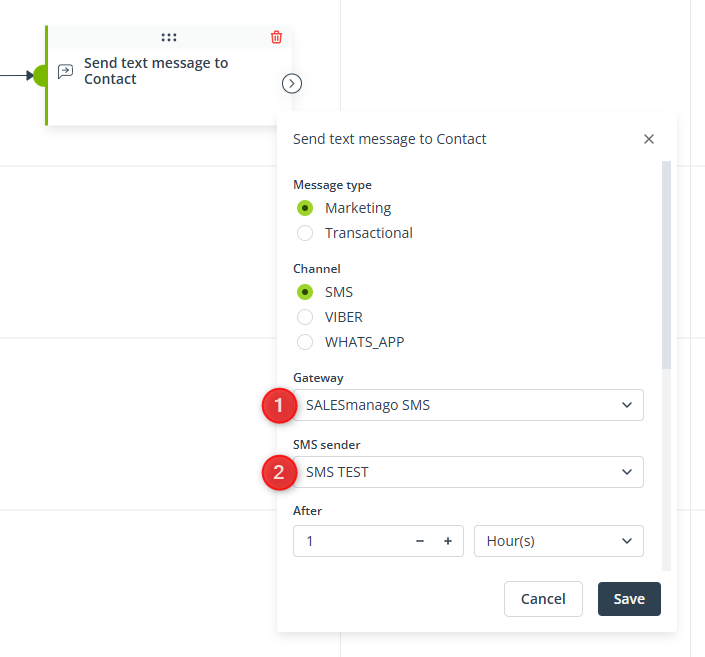Delete the Send text message node
This screenshot has height=657, width=705.
[x=277, y=37]
